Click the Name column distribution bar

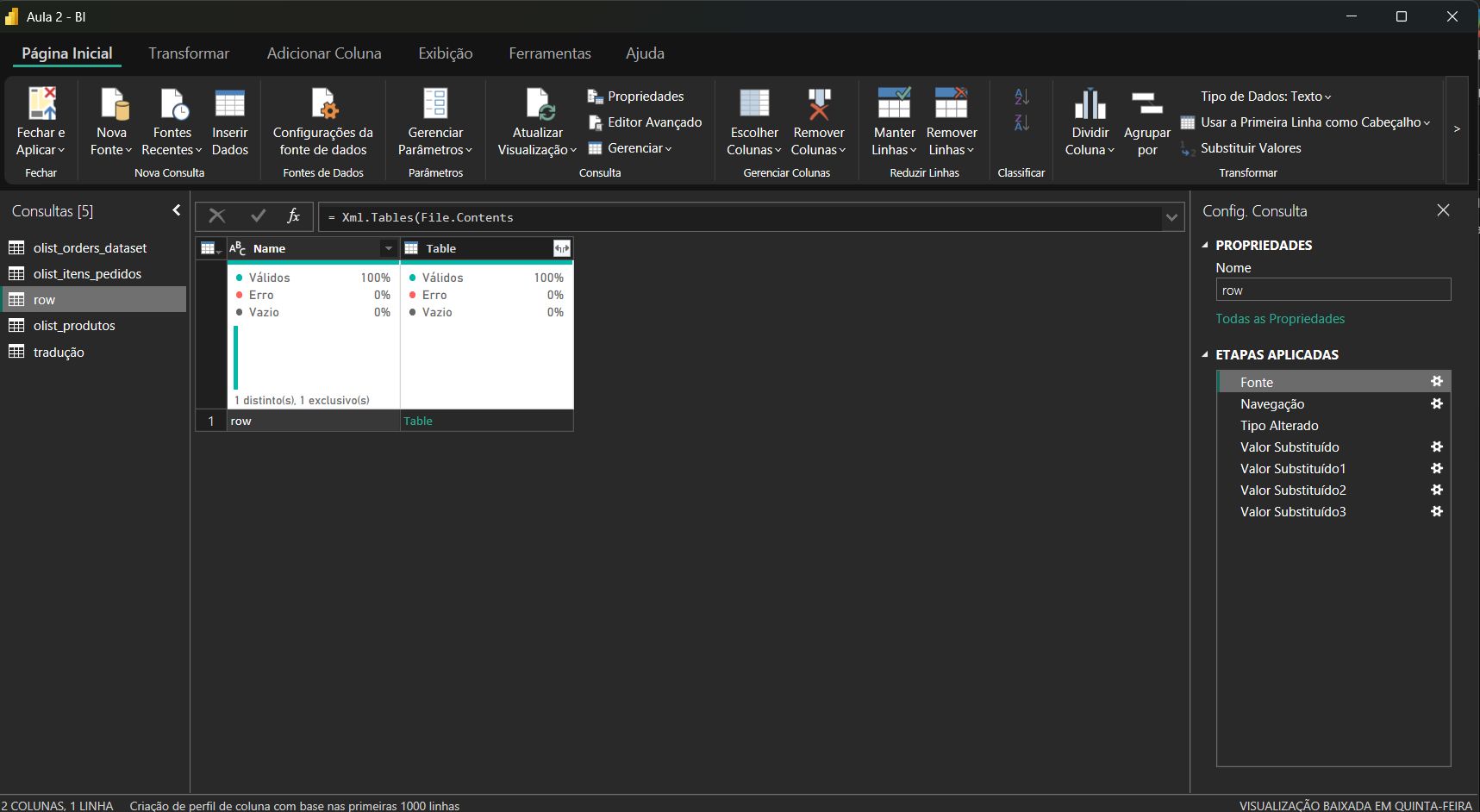(x=236, y=358)
